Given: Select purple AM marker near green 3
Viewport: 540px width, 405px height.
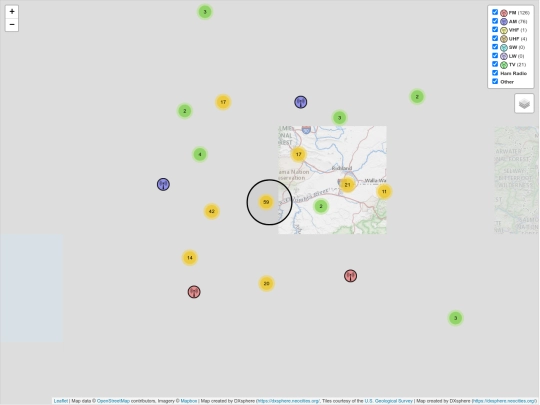Looking at the screenshot, I should point(301,102).
